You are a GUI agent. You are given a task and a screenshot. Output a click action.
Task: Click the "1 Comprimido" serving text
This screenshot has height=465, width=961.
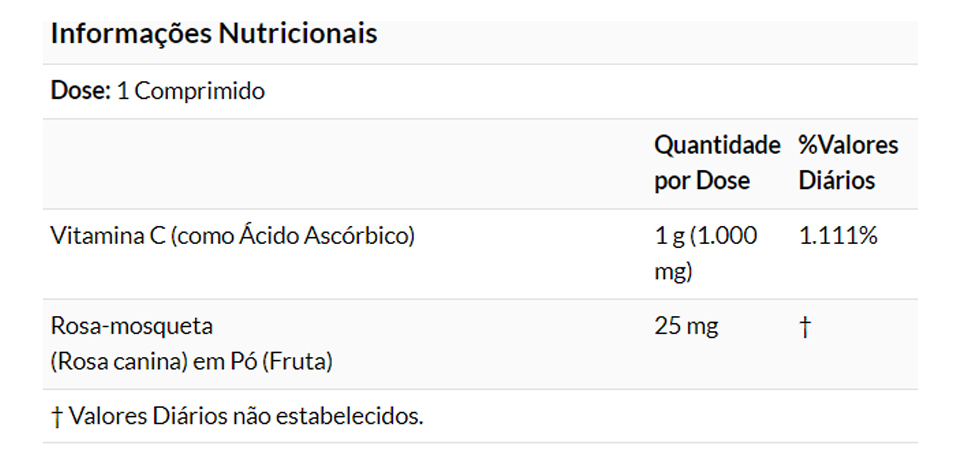(191, 92)
